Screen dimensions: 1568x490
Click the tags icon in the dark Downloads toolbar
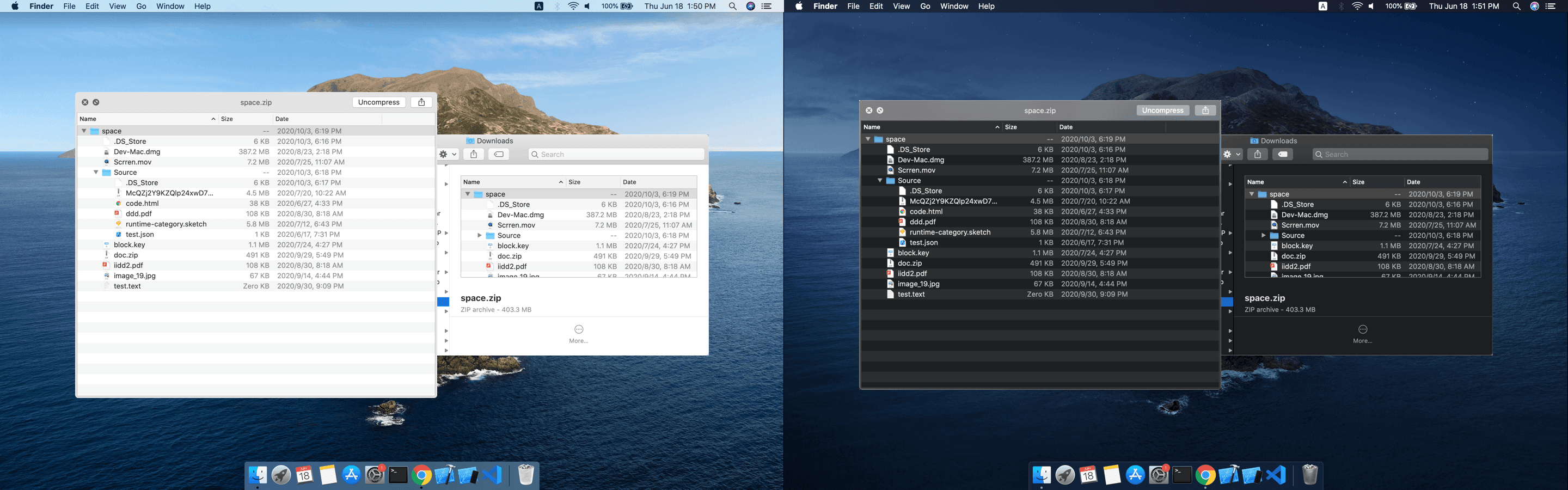pyautogui.click(x=1282, y=155)
